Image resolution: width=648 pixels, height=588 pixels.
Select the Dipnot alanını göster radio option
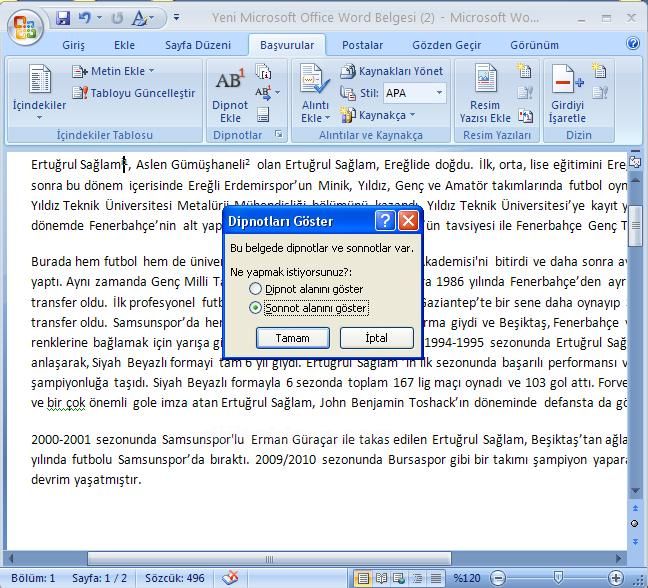[255, 288]
